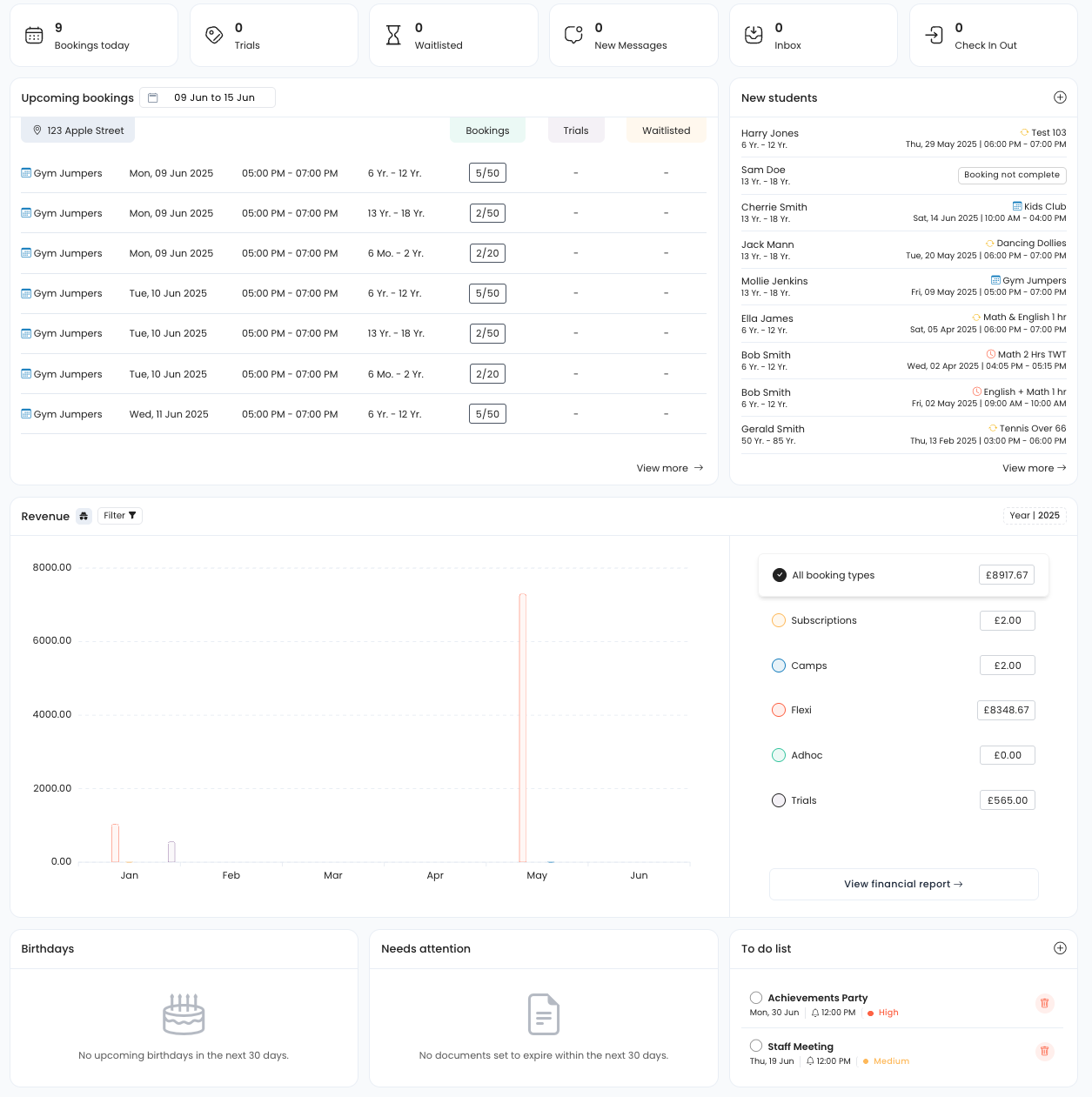Click the class icon on the Wed, 11 Jun Gym Jumpers row

point(26,414)
